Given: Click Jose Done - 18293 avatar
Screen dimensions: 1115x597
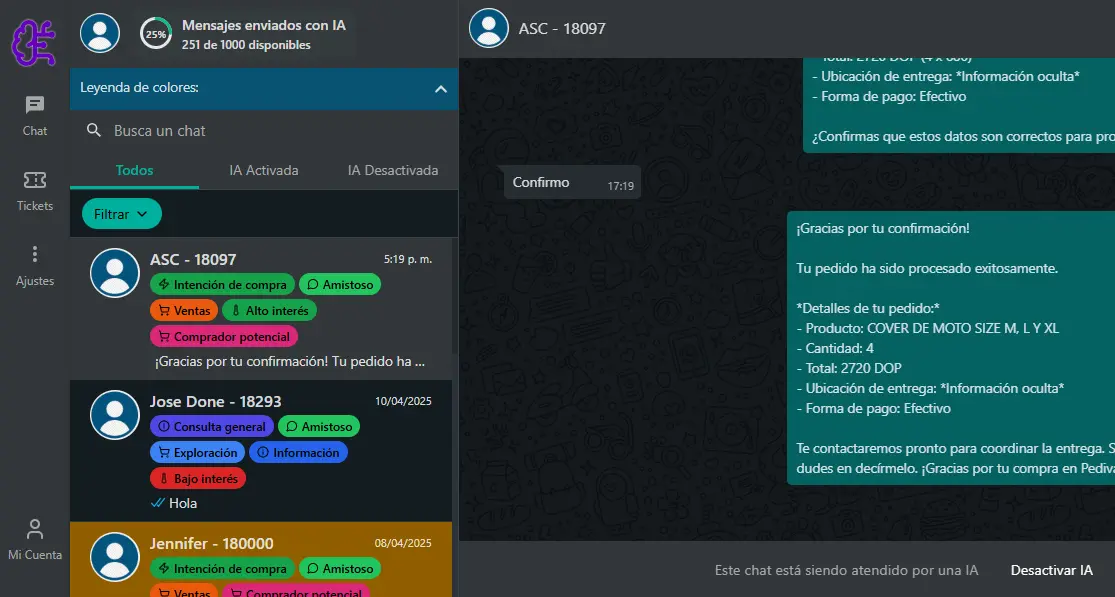Looking at the screenshot, I should point(114,415).
